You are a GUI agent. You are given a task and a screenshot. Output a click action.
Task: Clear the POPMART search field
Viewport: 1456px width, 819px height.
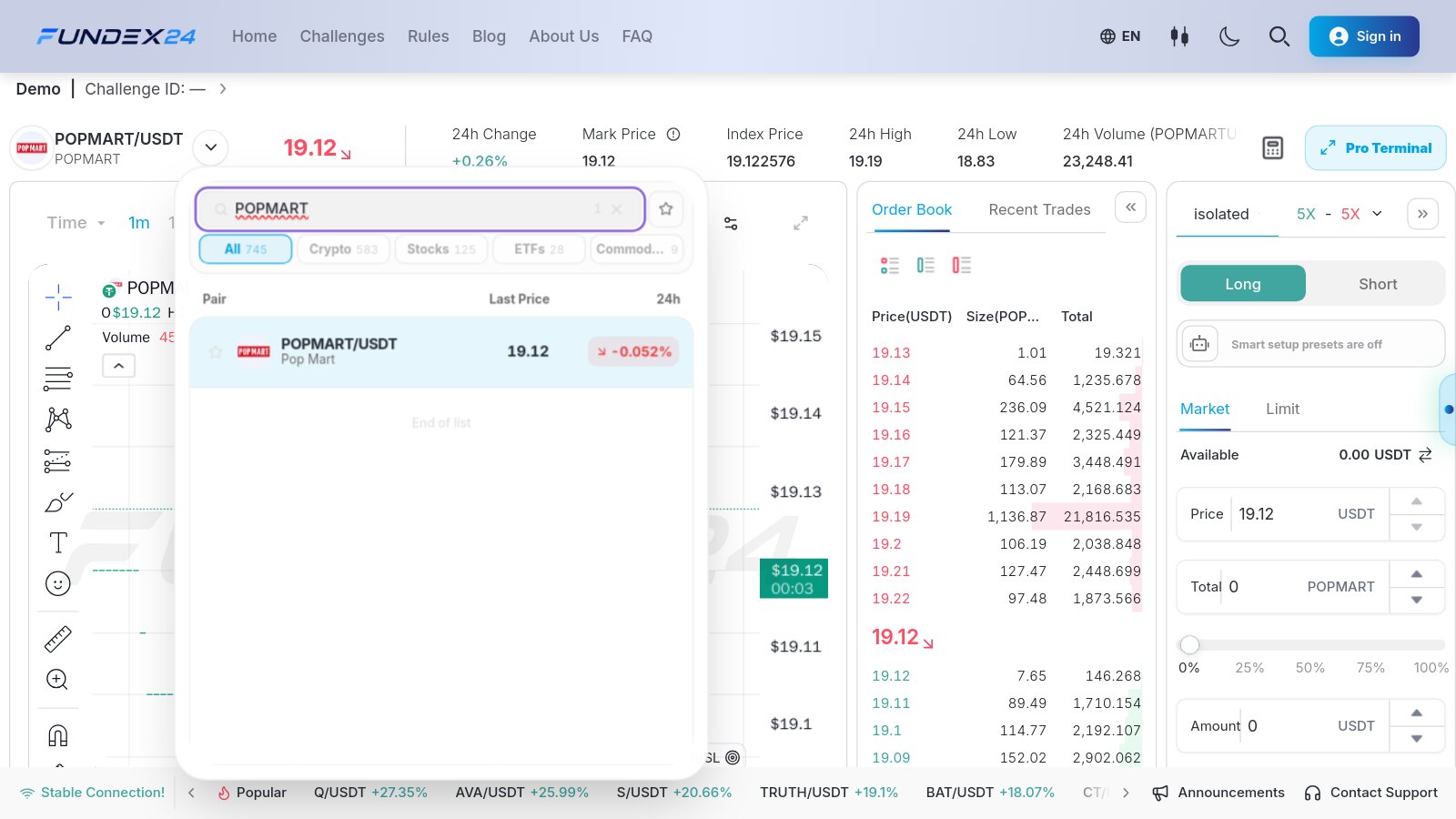click(x=617, y=209)
